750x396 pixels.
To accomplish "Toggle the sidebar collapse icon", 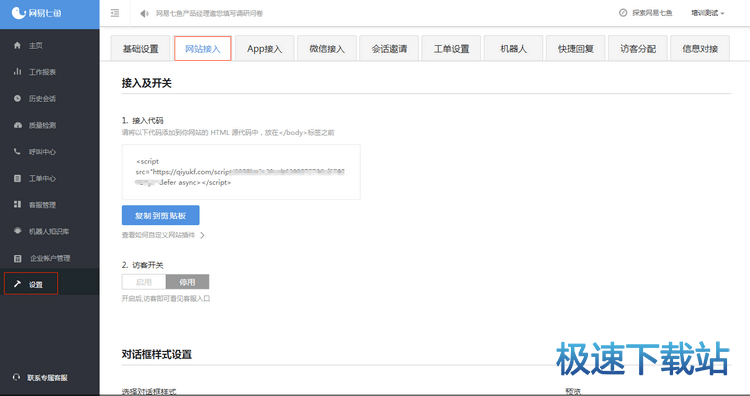I will (x=115, y=13).
